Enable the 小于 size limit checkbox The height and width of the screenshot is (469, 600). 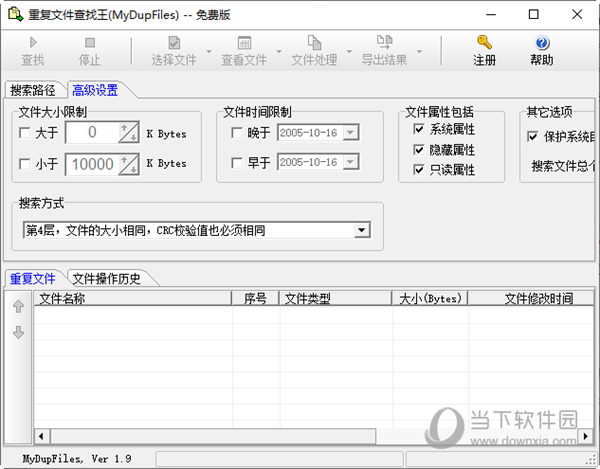[x=24, y=164]
